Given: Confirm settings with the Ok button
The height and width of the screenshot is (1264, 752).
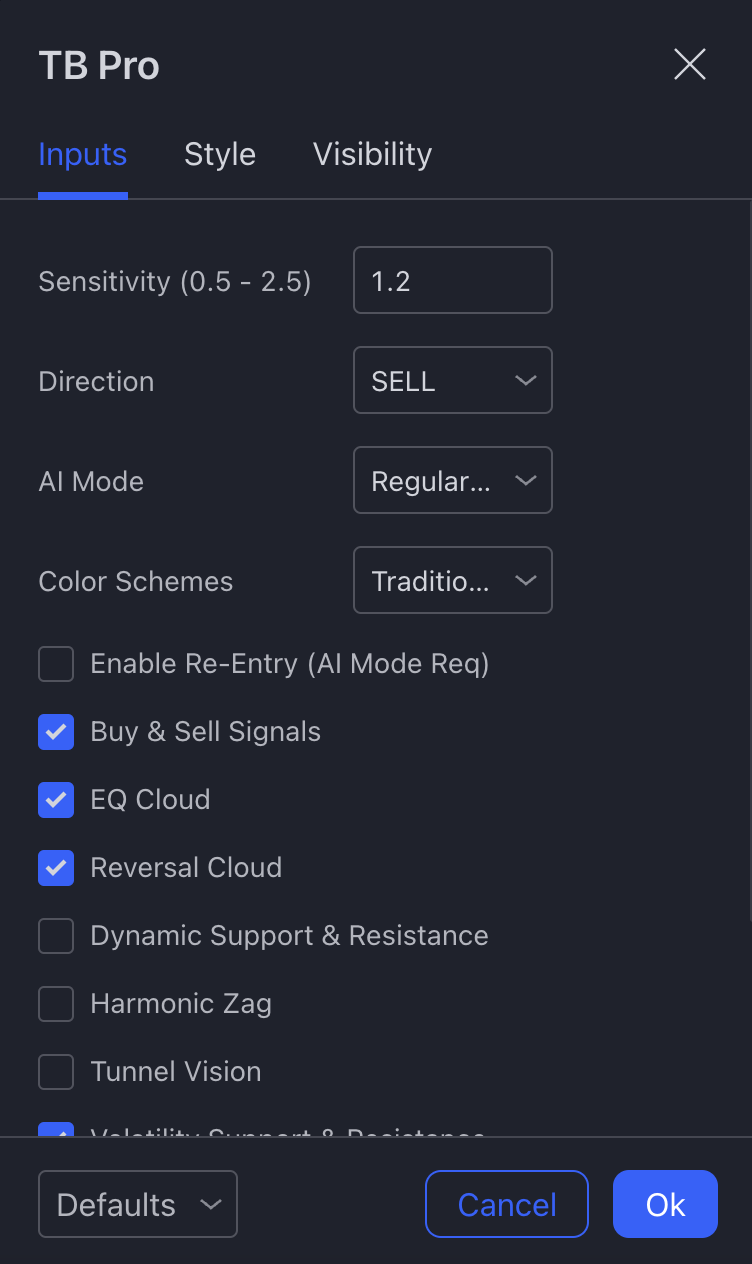Looking at the screenshot, I should 665,1205.
